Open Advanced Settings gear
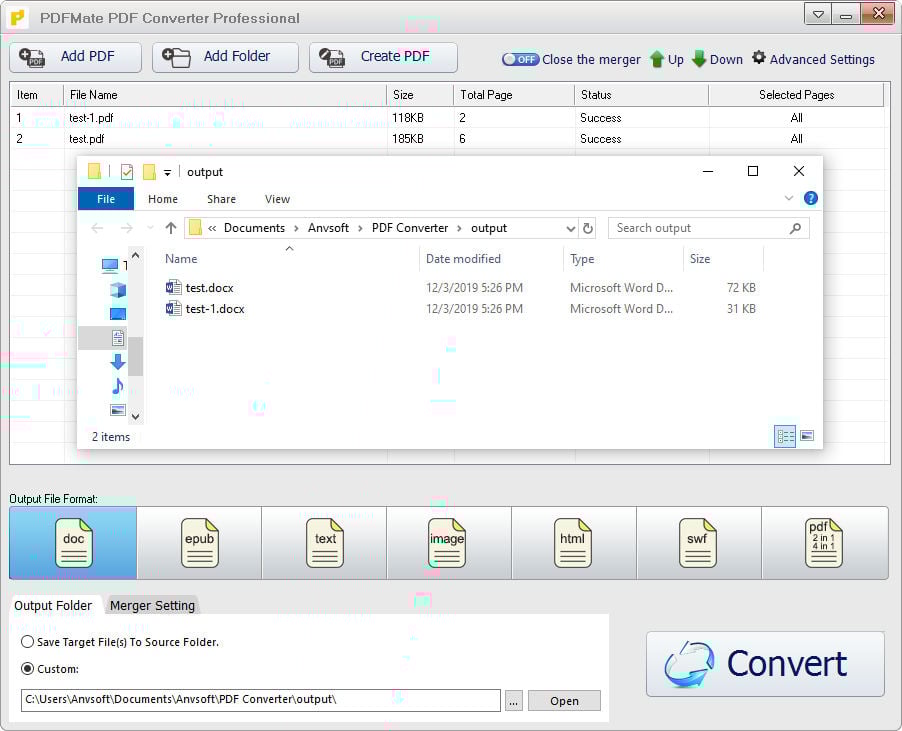902x731 pixels. pyautogui.click(x=813, y=59)
